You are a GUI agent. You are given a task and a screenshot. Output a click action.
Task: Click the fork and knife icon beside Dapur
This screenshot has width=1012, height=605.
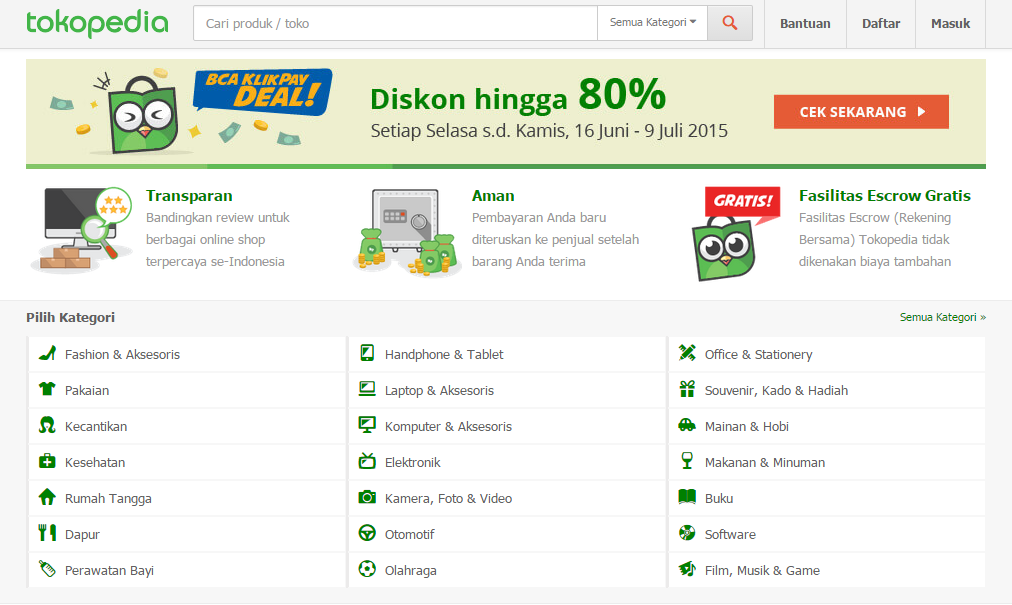(x=47, y=533)
